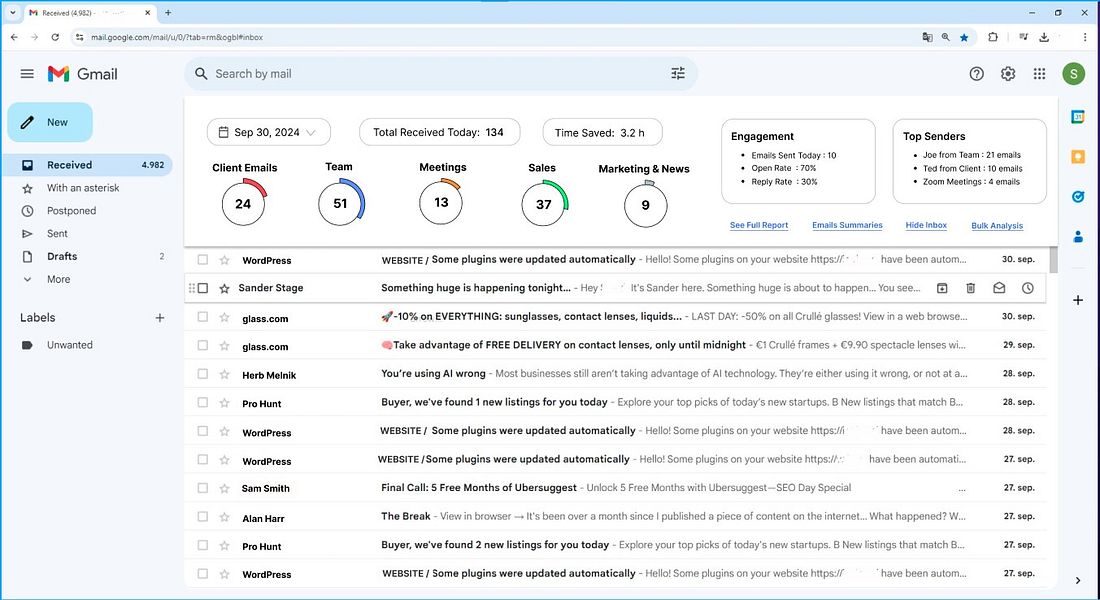
Task: Expand More in the left sidebar
Action: [x=58, y=279]
